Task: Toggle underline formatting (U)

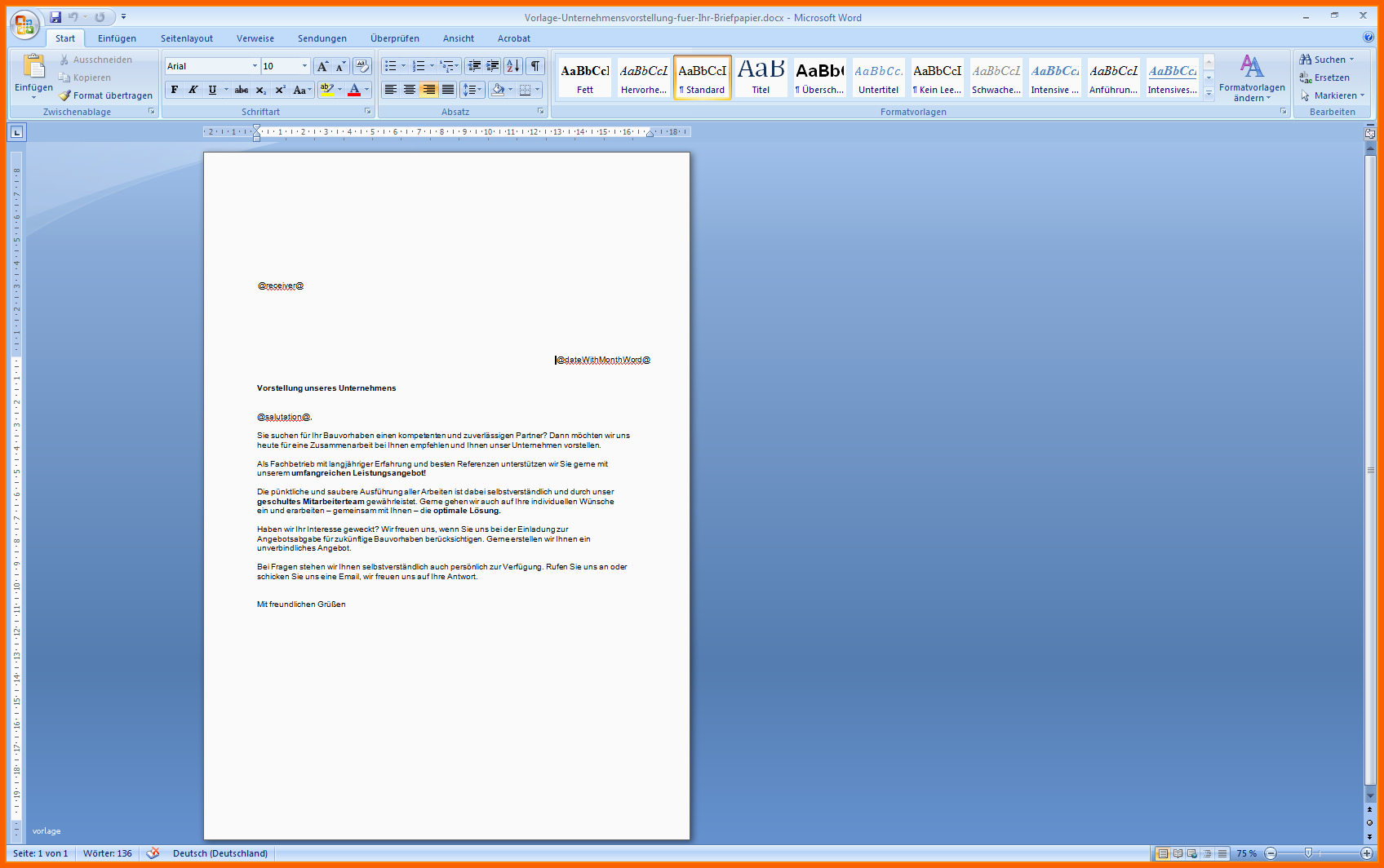Action: click(x=212, y=90)
